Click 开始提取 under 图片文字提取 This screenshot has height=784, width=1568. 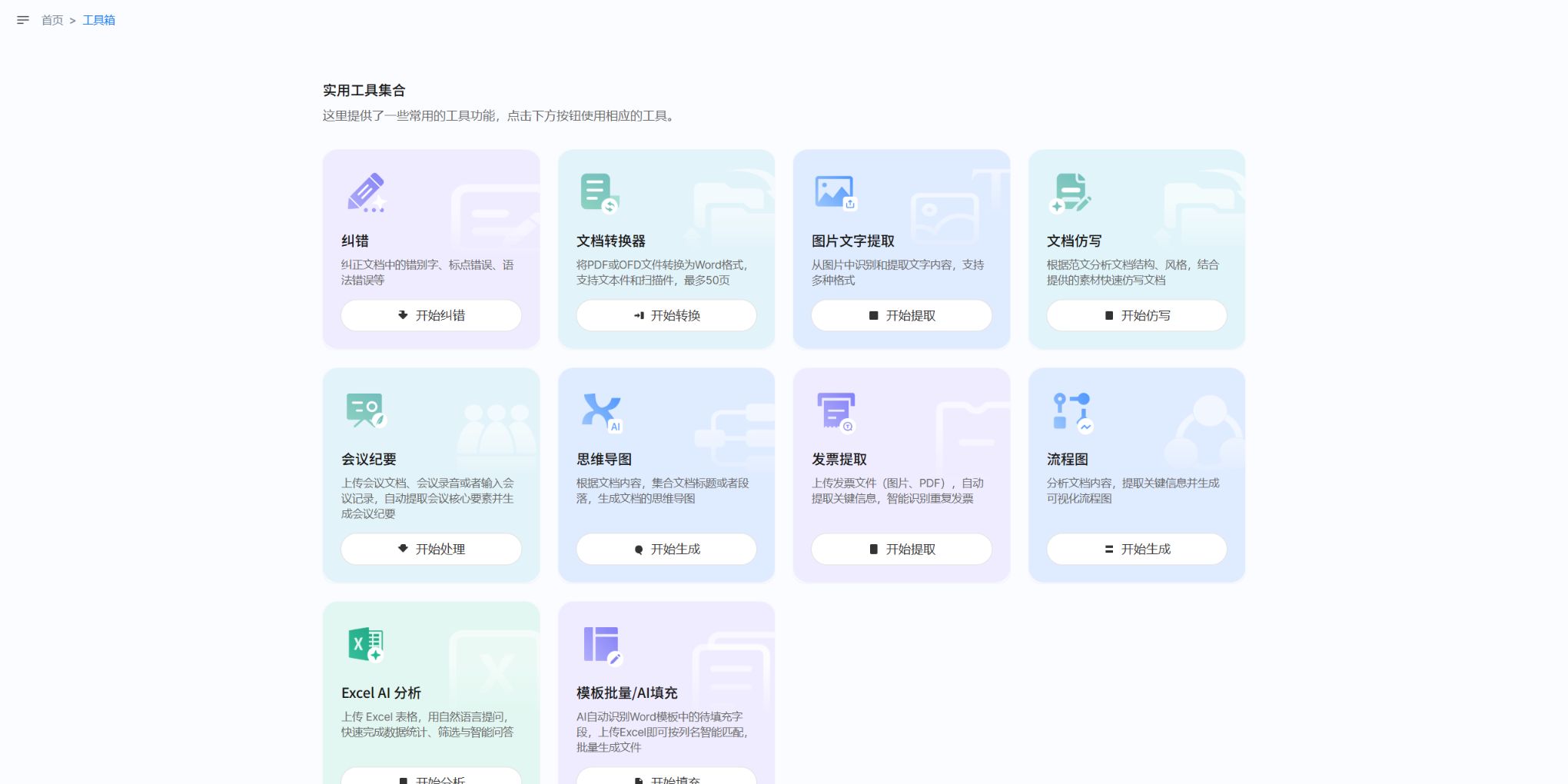pos(902,315)
